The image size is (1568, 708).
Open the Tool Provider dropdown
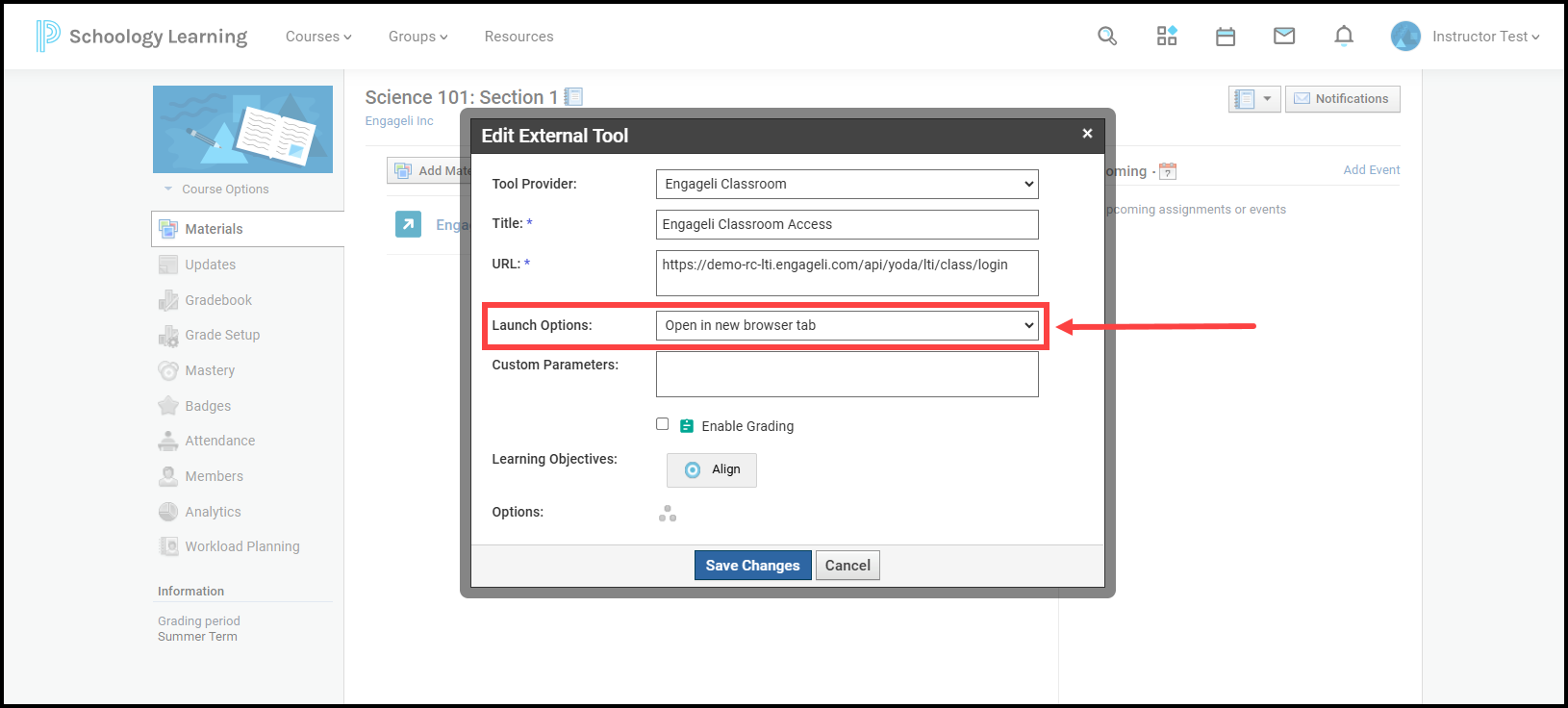(x=847, y=184)
